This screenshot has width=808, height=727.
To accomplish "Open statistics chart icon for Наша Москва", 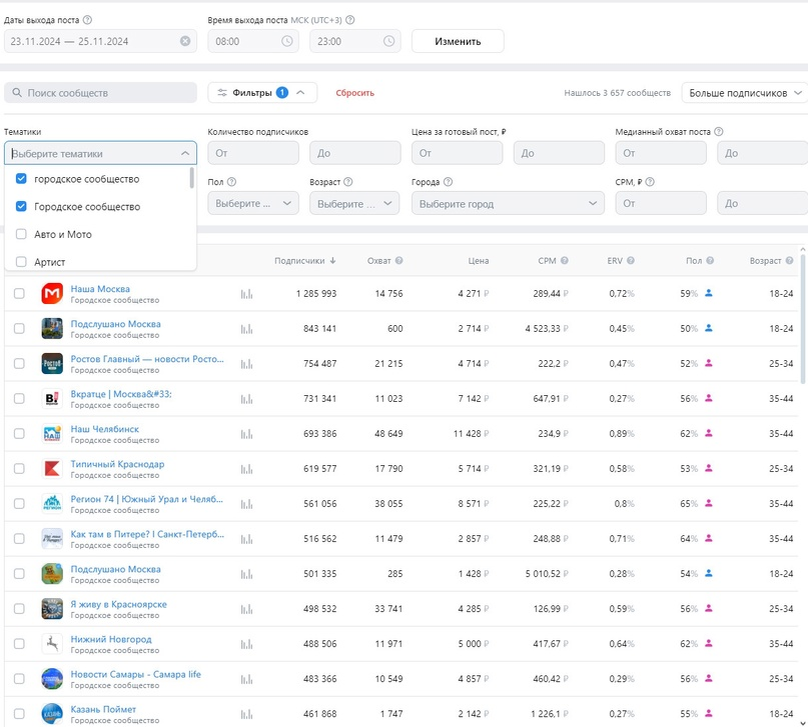I will pyautogui.click(x=246, y=294).
